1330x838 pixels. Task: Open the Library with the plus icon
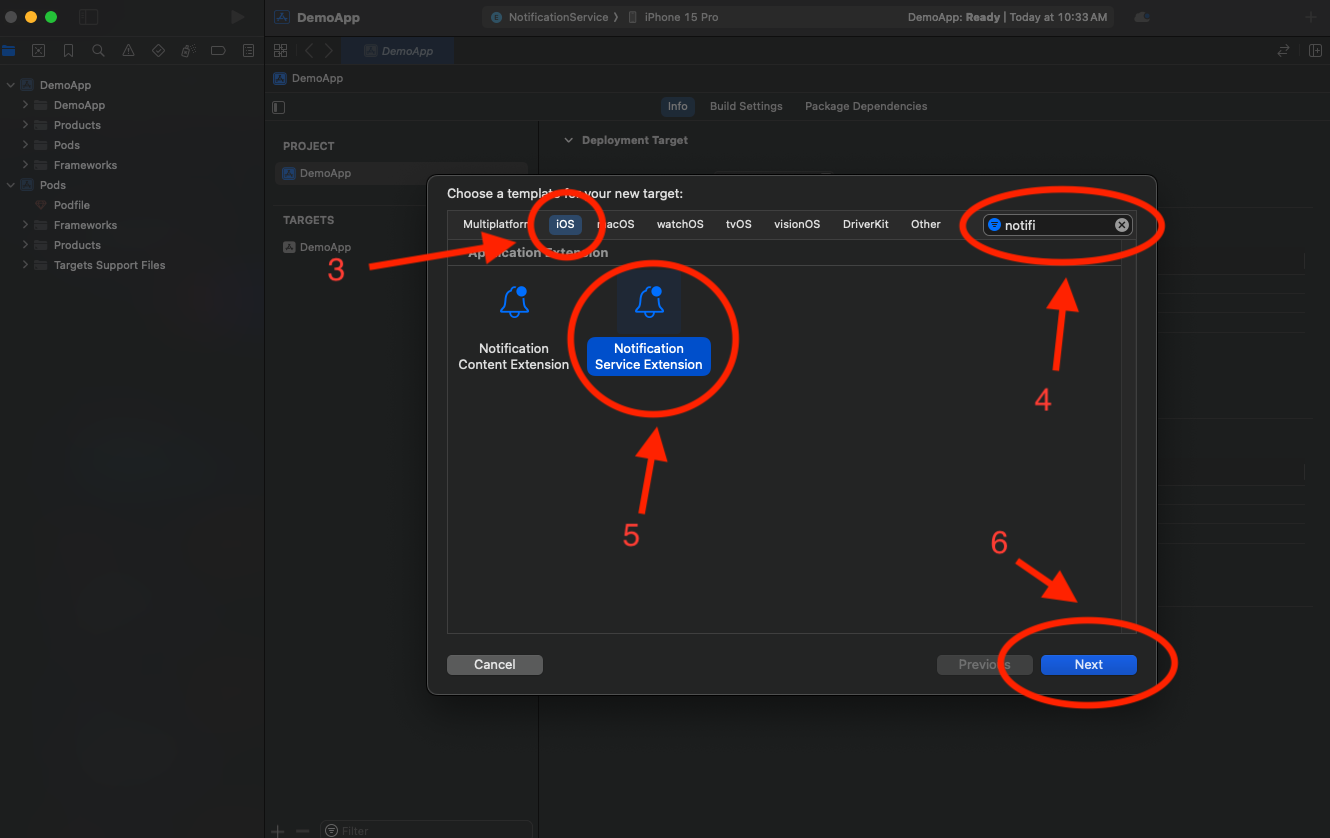coord(1311,17)
